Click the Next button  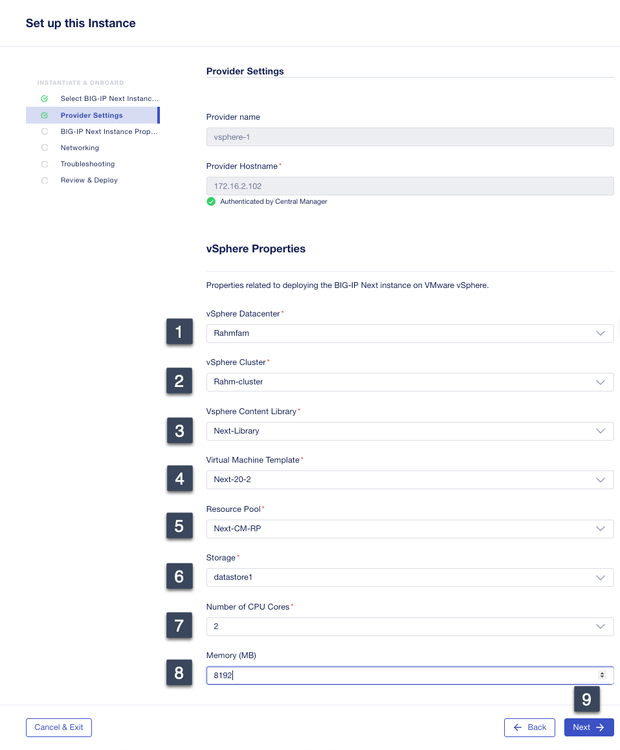pos(588,728)
